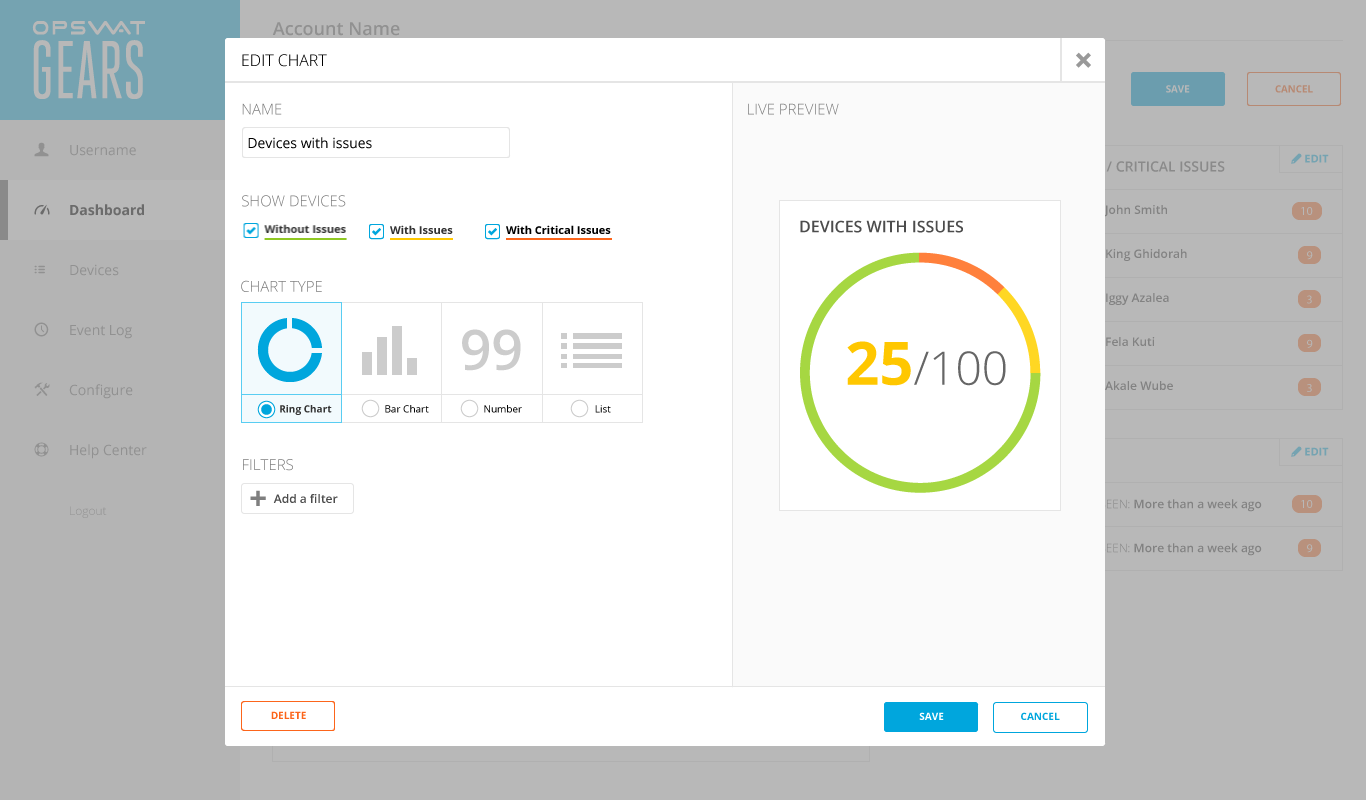Select the List radio button
1366x800 pixels.
click(579, 409)
